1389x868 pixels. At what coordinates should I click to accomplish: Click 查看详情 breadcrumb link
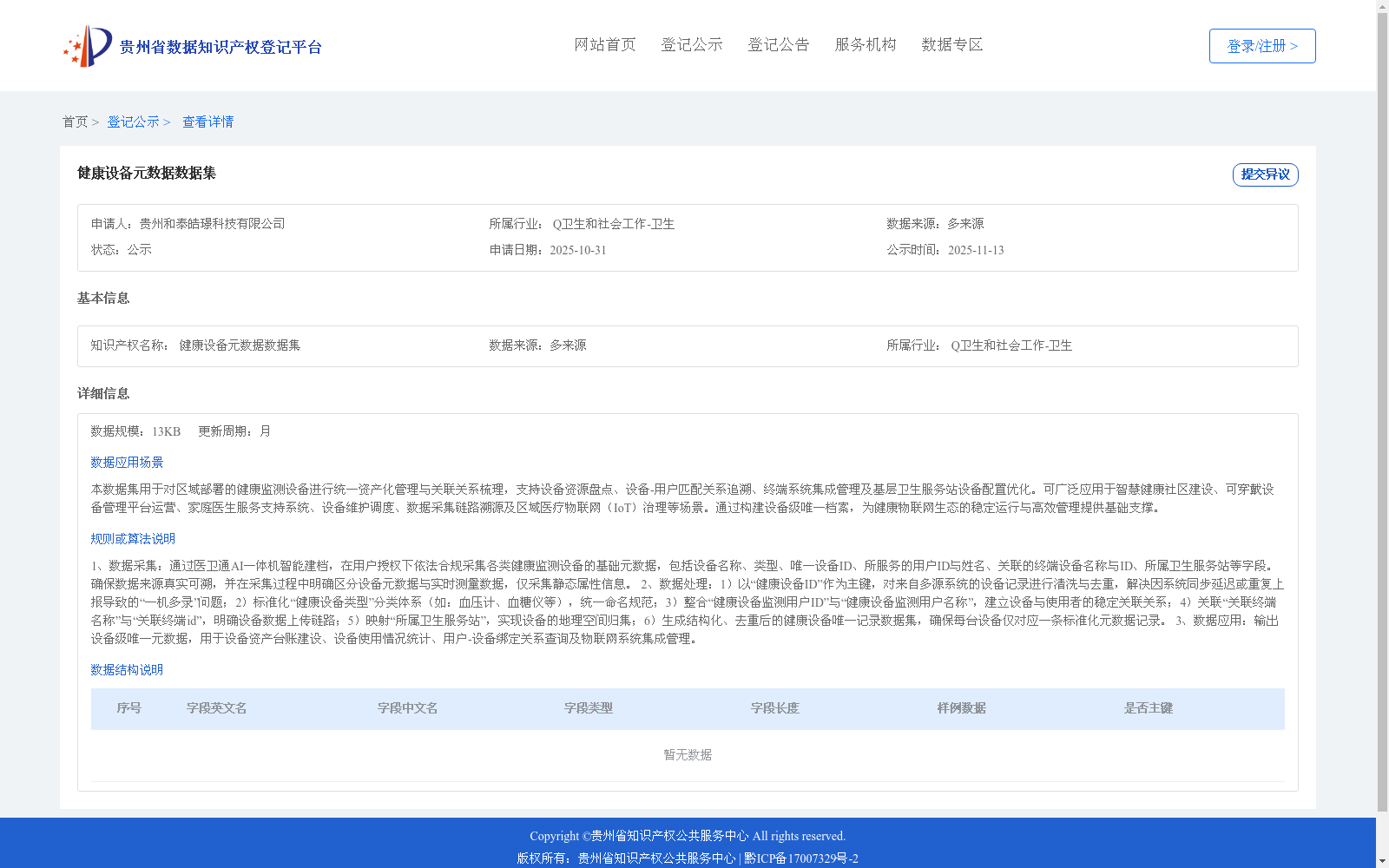tap(207, 122)
